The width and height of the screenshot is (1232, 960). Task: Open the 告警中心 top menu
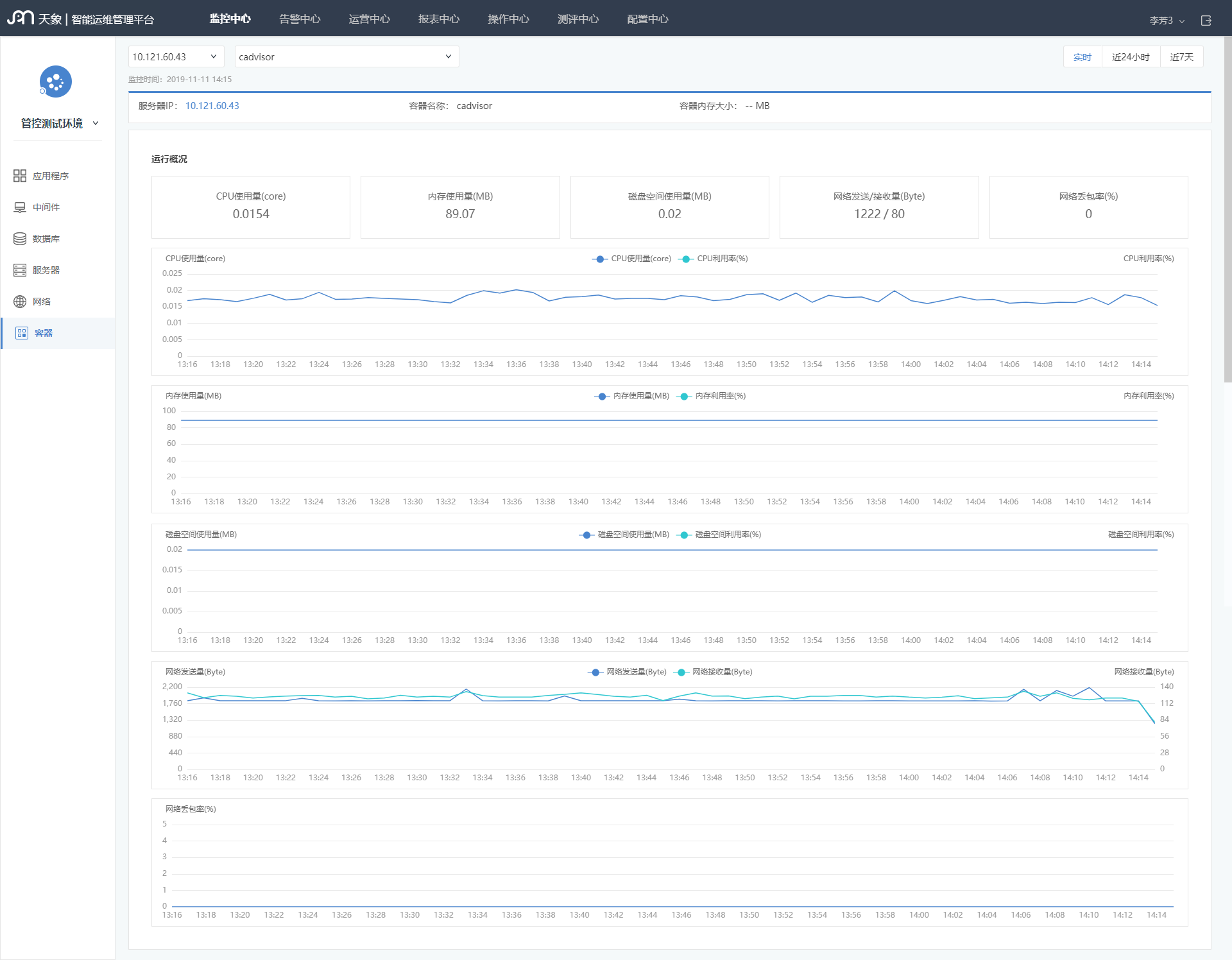click(x=300, y=19)
